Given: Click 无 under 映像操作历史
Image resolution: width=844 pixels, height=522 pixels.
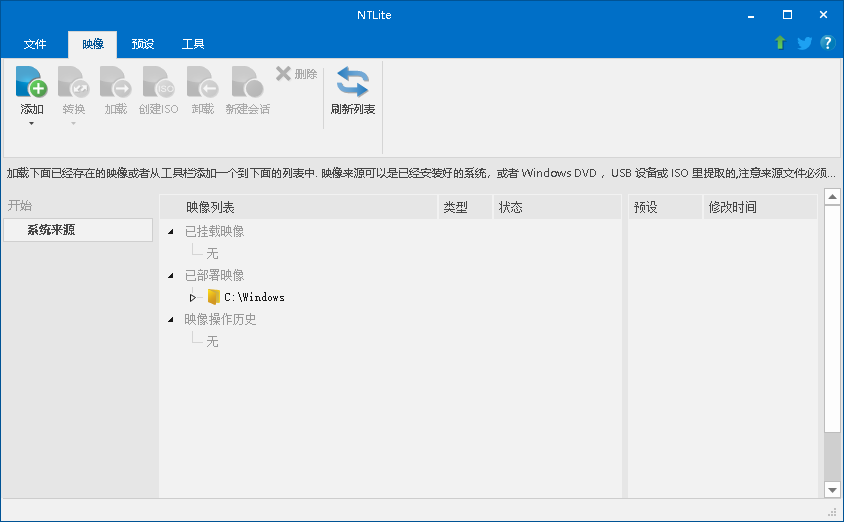Looking at the screenshot, I should tap(212, 342).
